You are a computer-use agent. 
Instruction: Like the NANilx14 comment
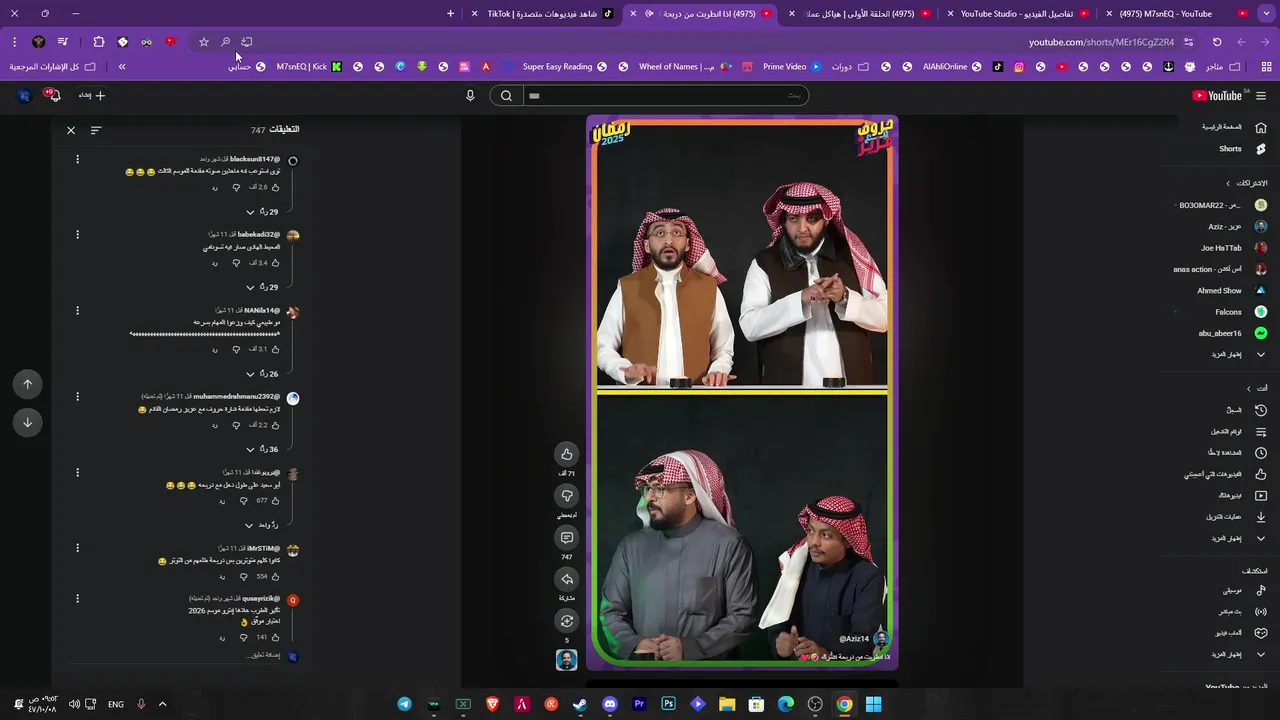pyautogui.click(x=275, y=349)
